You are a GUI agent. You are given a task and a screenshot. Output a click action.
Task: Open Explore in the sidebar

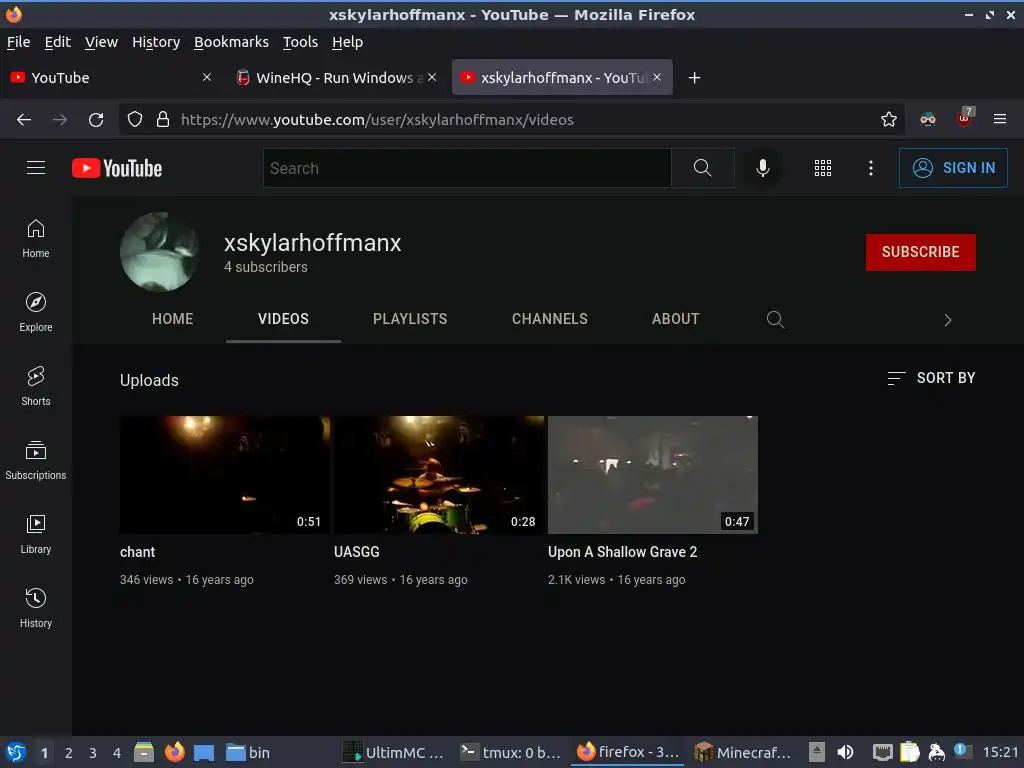(x=36, y=312)
